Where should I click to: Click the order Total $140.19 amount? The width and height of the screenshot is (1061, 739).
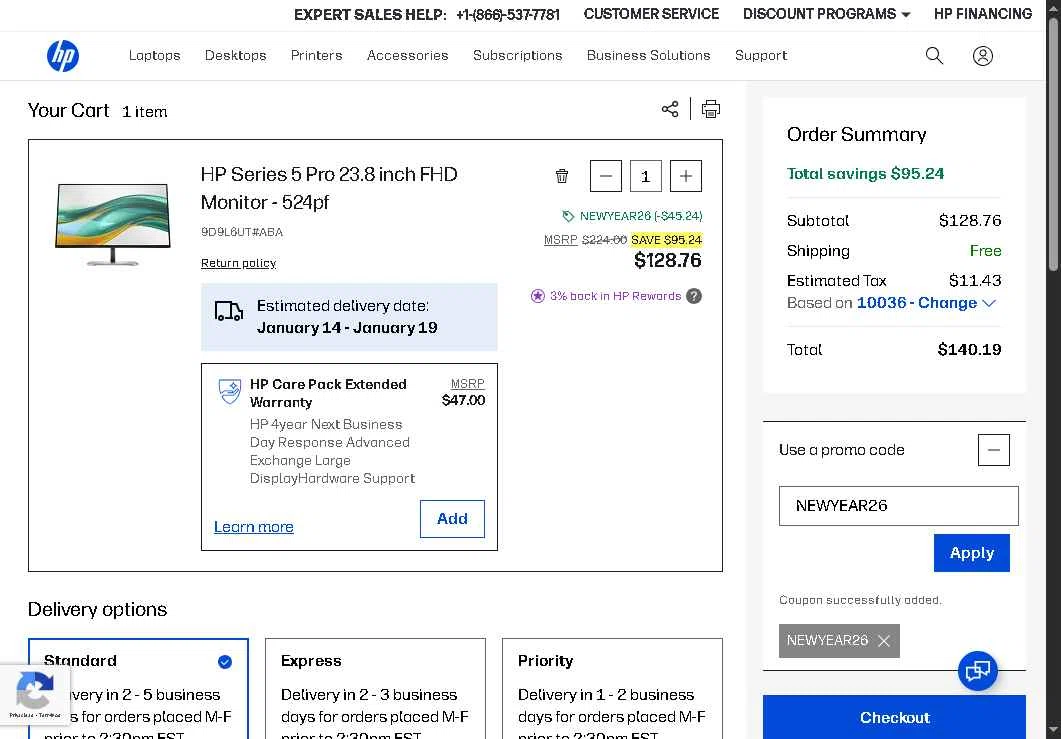(969, 350)
